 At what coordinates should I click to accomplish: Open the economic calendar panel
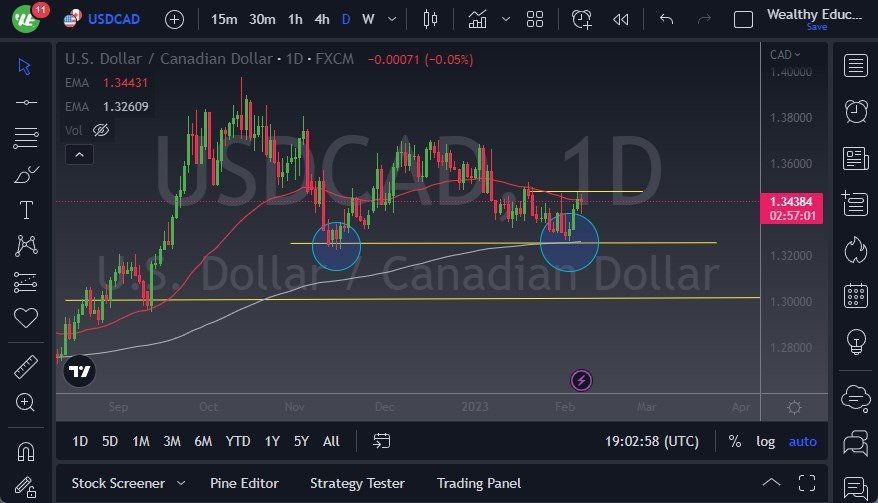[x=856, y=296]
